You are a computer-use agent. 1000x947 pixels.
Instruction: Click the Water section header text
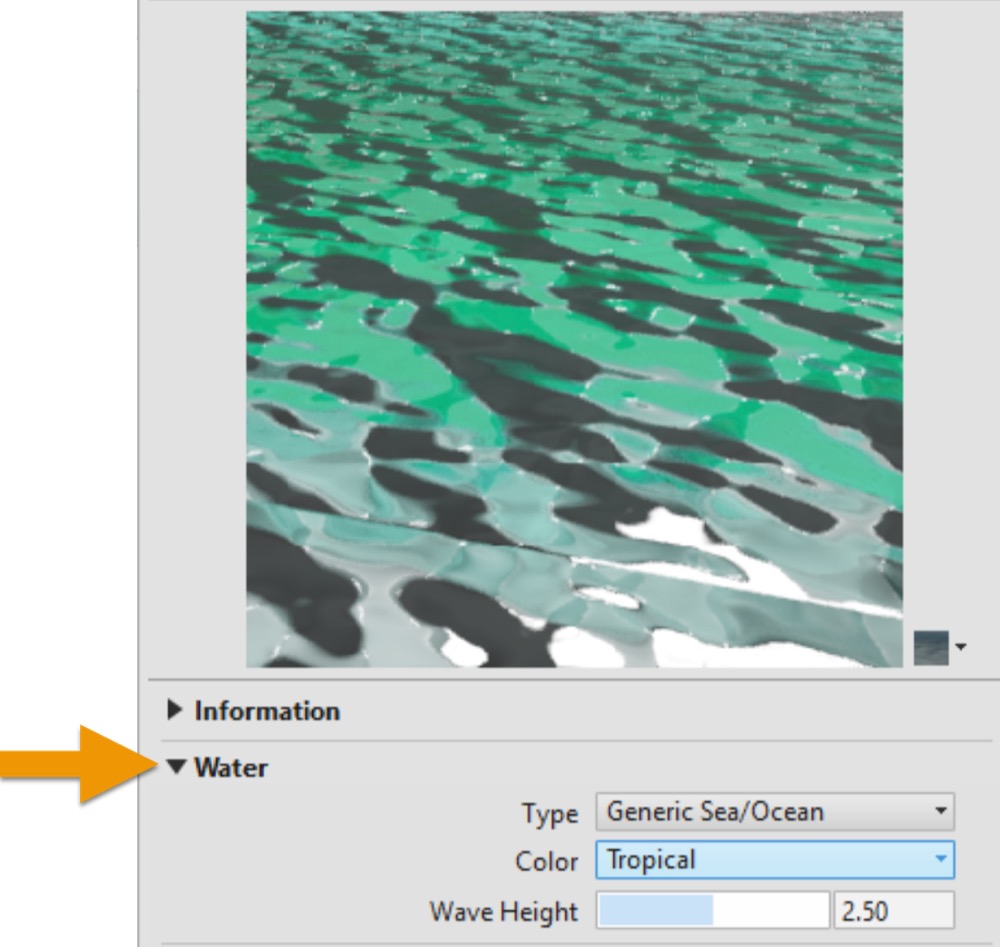click(231, 768)
